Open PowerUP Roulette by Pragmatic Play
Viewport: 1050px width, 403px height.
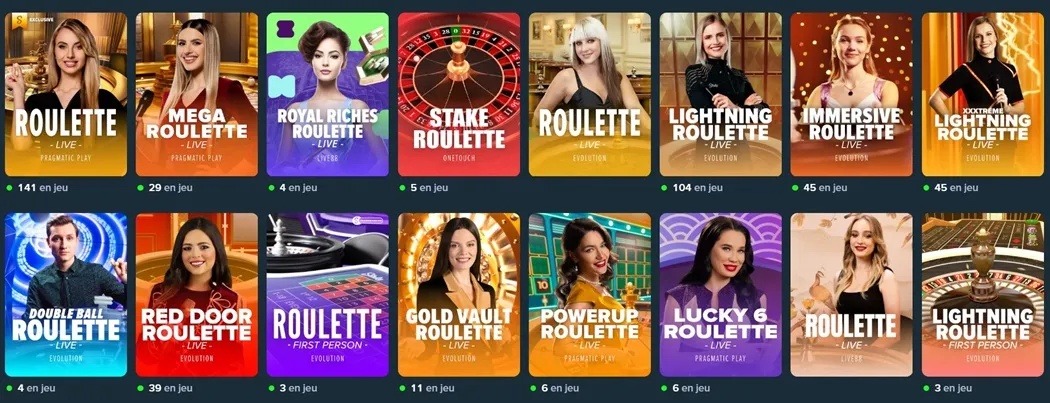pos(589,295)
